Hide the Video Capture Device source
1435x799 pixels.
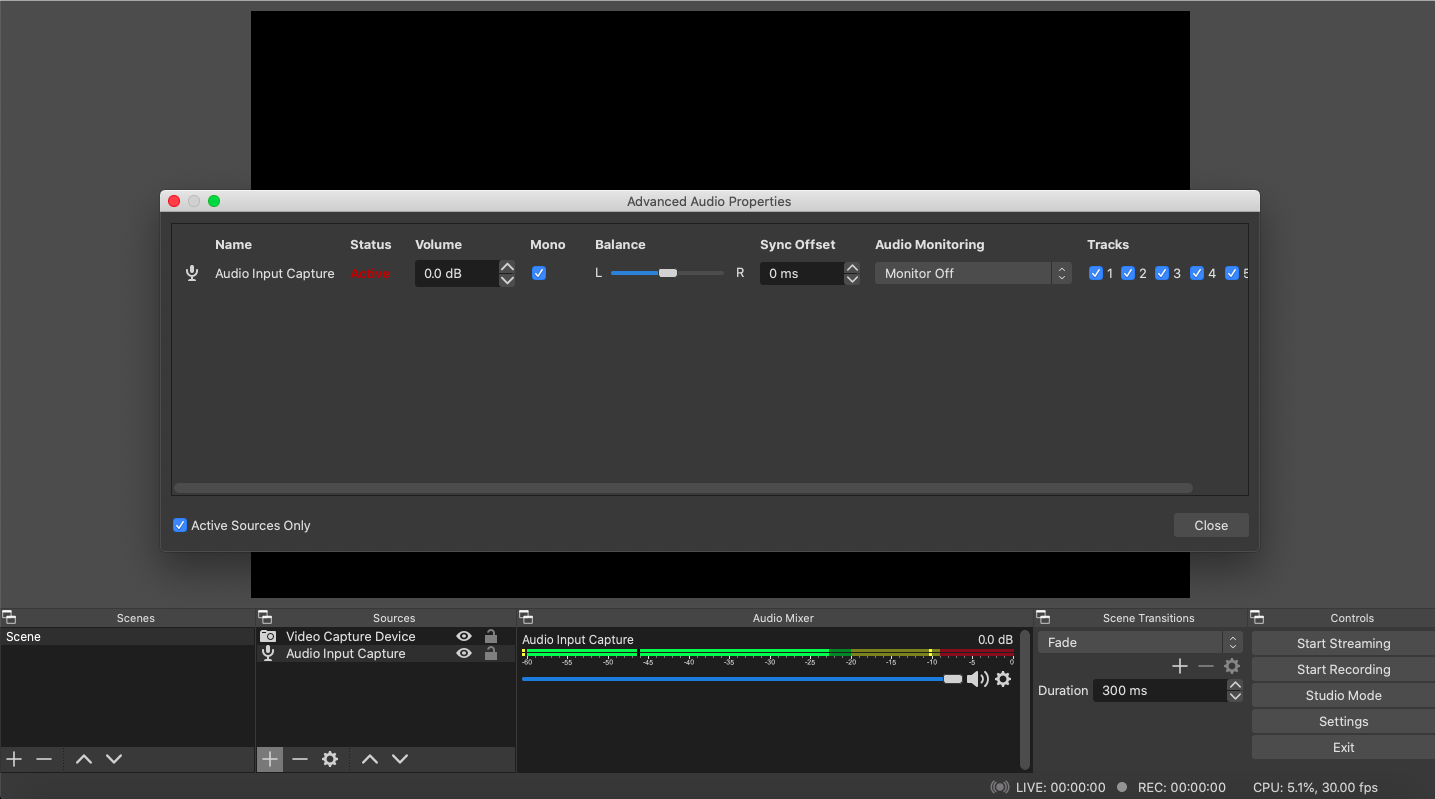(x=463, y=636)
